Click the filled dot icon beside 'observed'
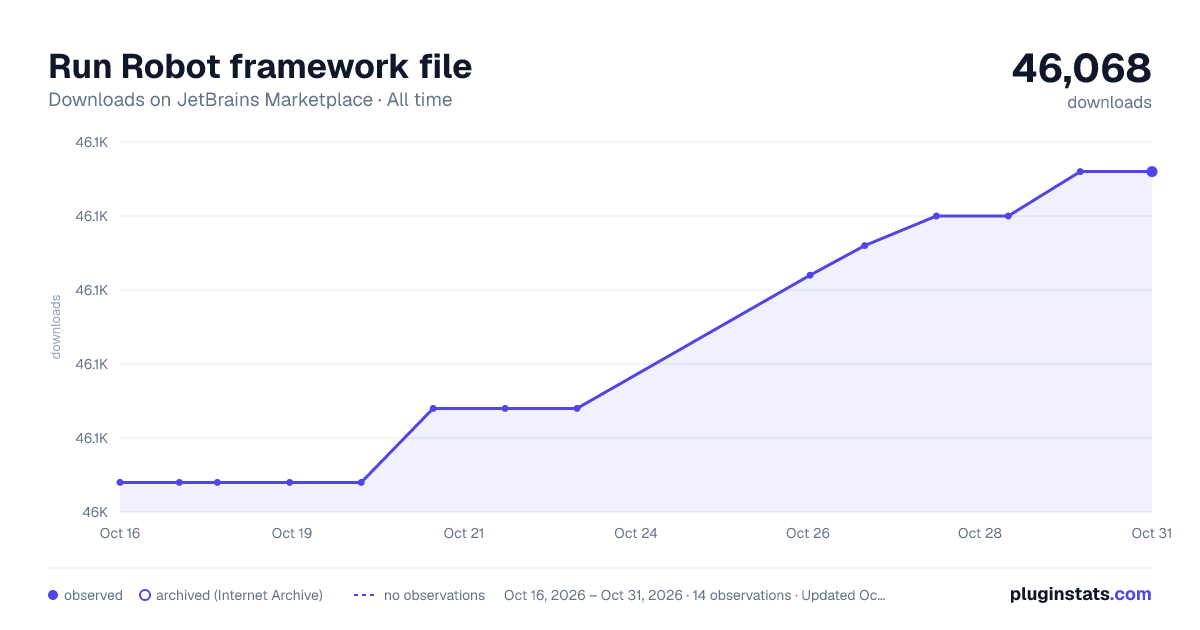 coord(53,595)
